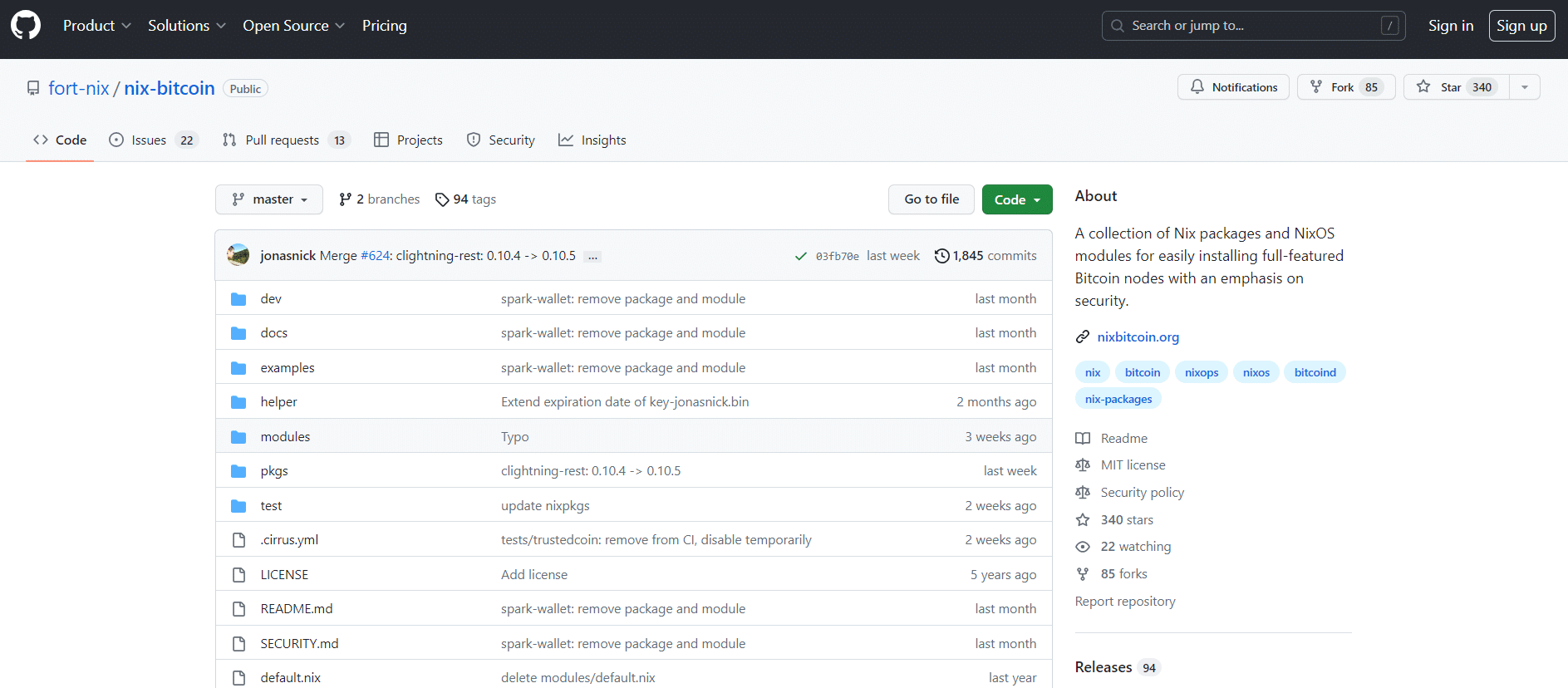
Task: Open the 'Add license' commit message
Action: coord(534,575)
